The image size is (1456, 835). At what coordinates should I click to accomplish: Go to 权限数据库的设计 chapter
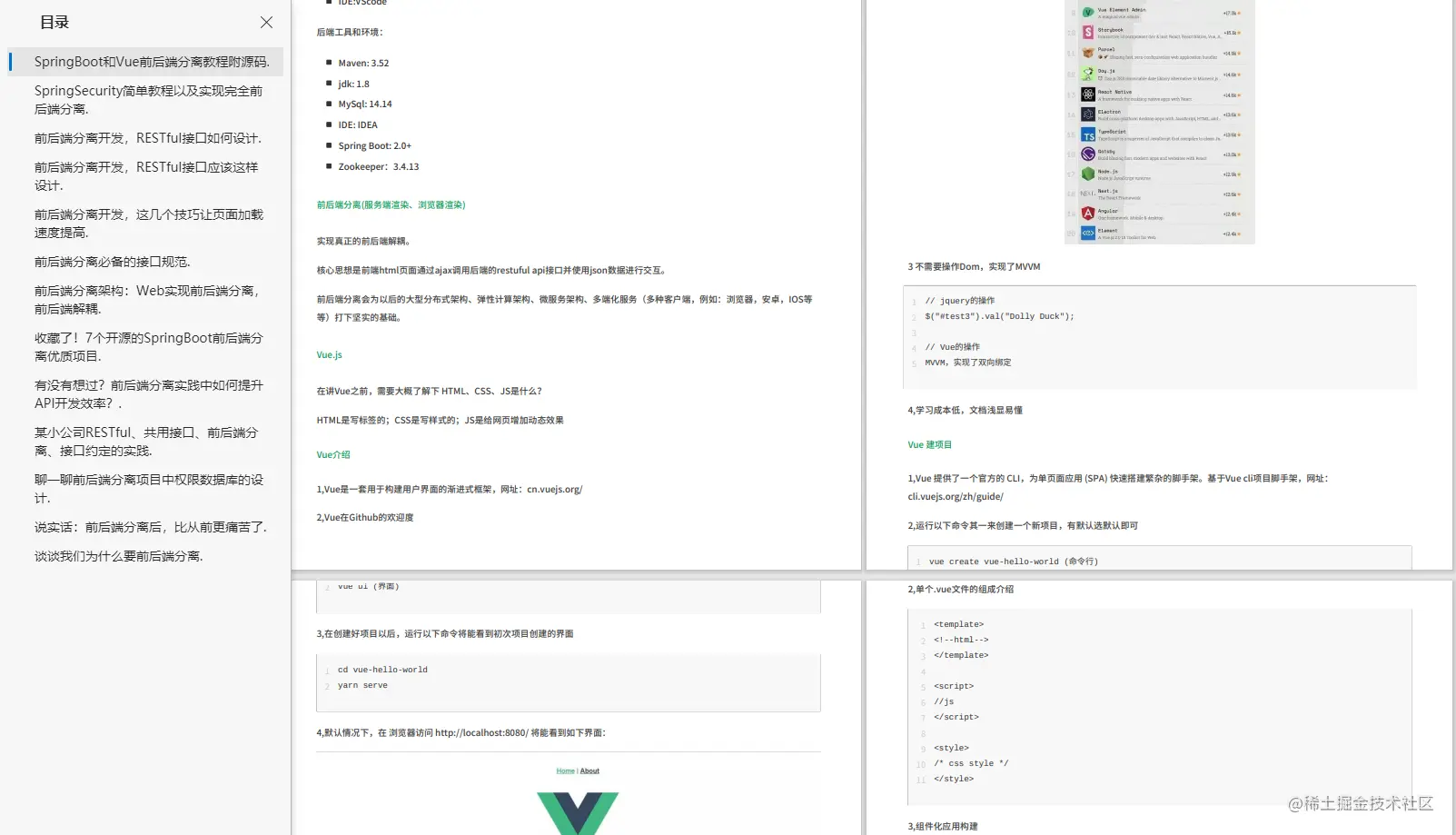148,489
